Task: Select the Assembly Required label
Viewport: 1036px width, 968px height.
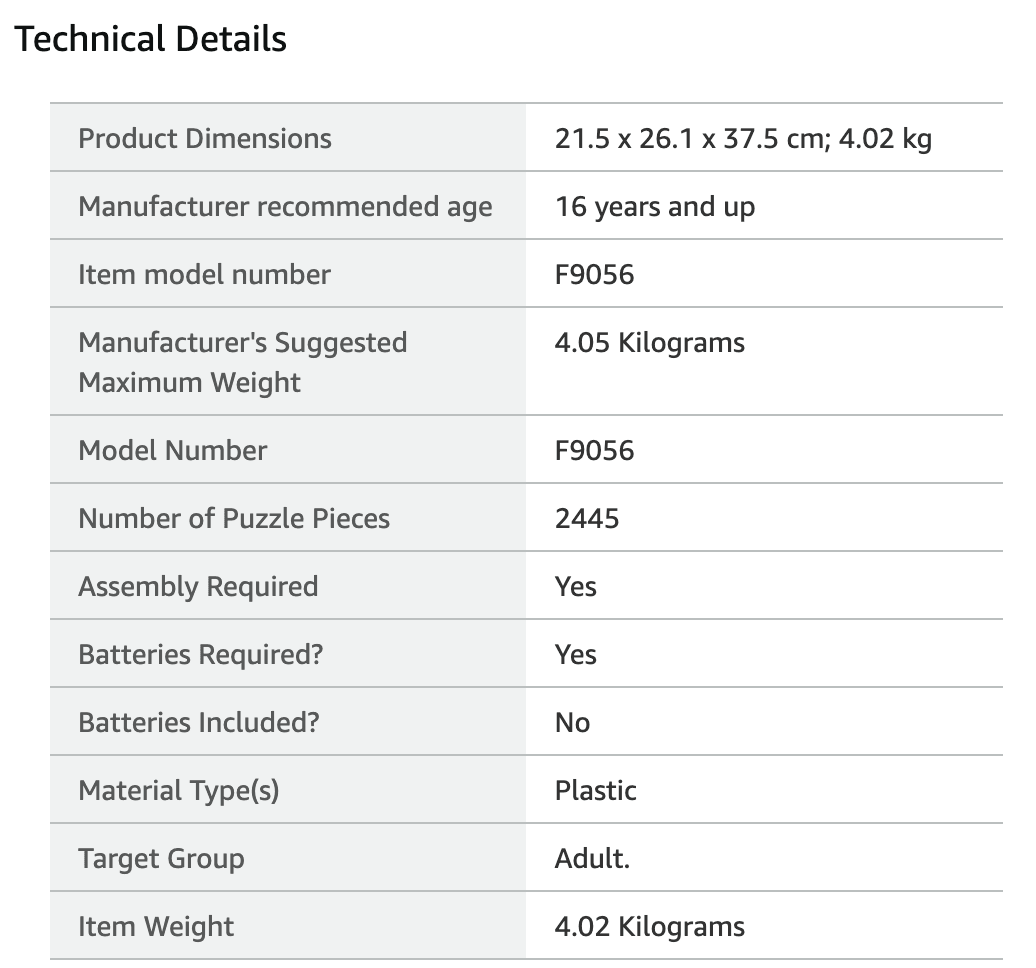Action: [198, 587]
